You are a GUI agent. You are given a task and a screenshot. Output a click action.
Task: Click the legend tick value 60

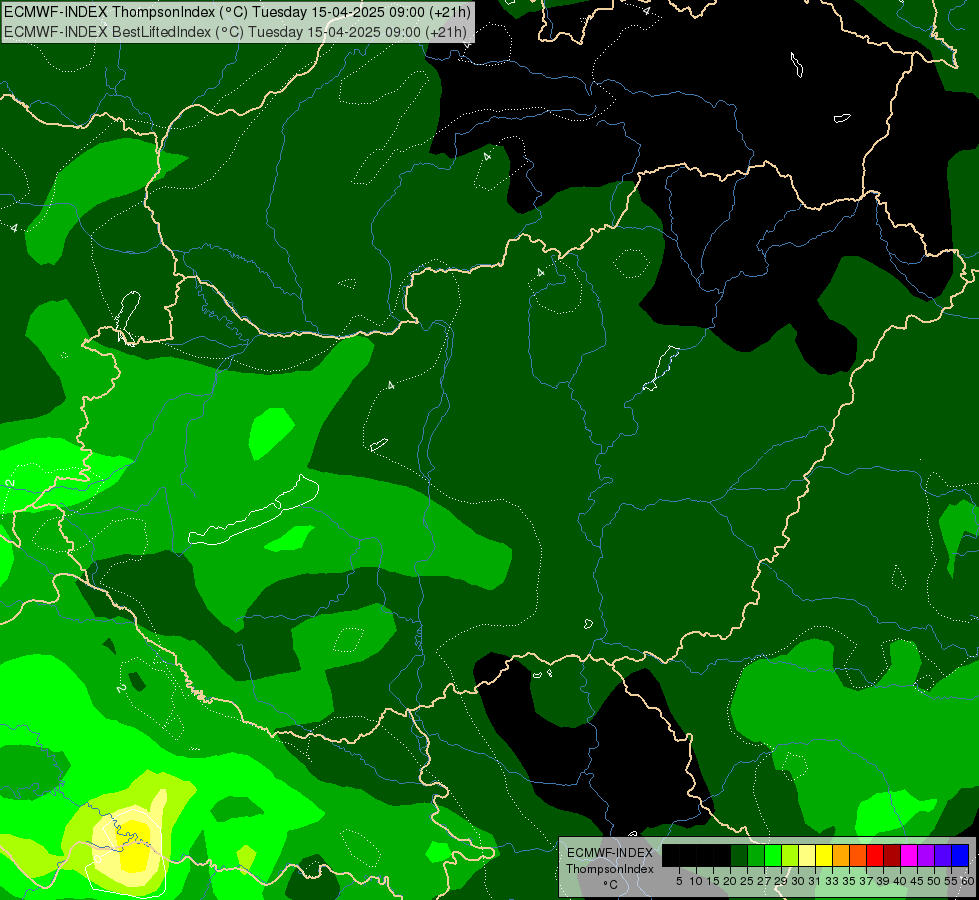pyautogui.click(x=968, y=881)
